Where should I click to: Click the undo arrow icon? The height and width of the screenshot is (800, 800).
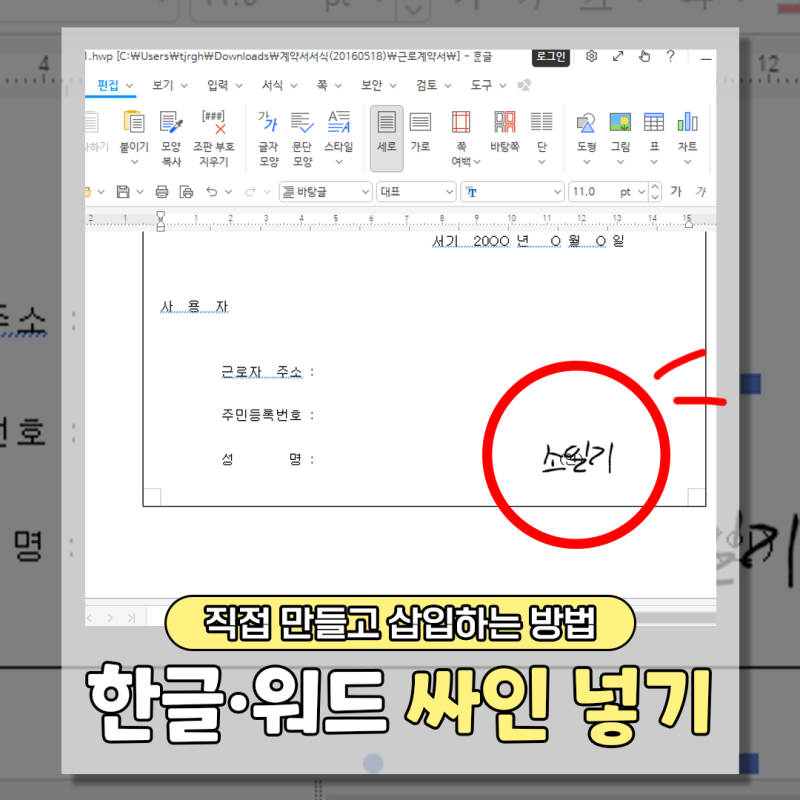pyautogui.click(x=212, y=192)
